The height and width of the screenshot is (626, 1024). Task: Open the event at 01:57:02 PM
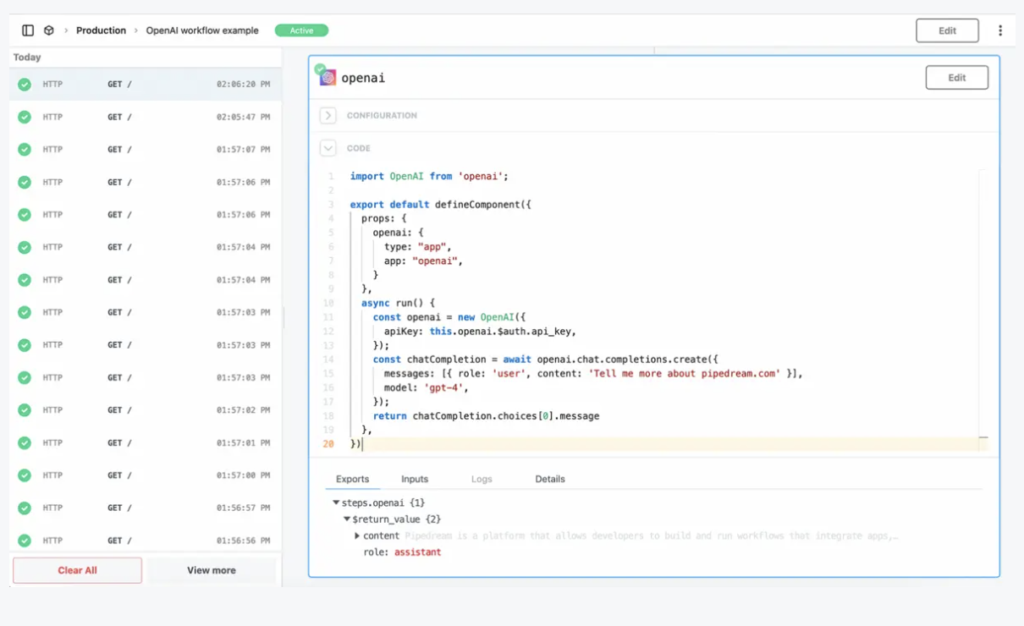(x=146, y=410)
